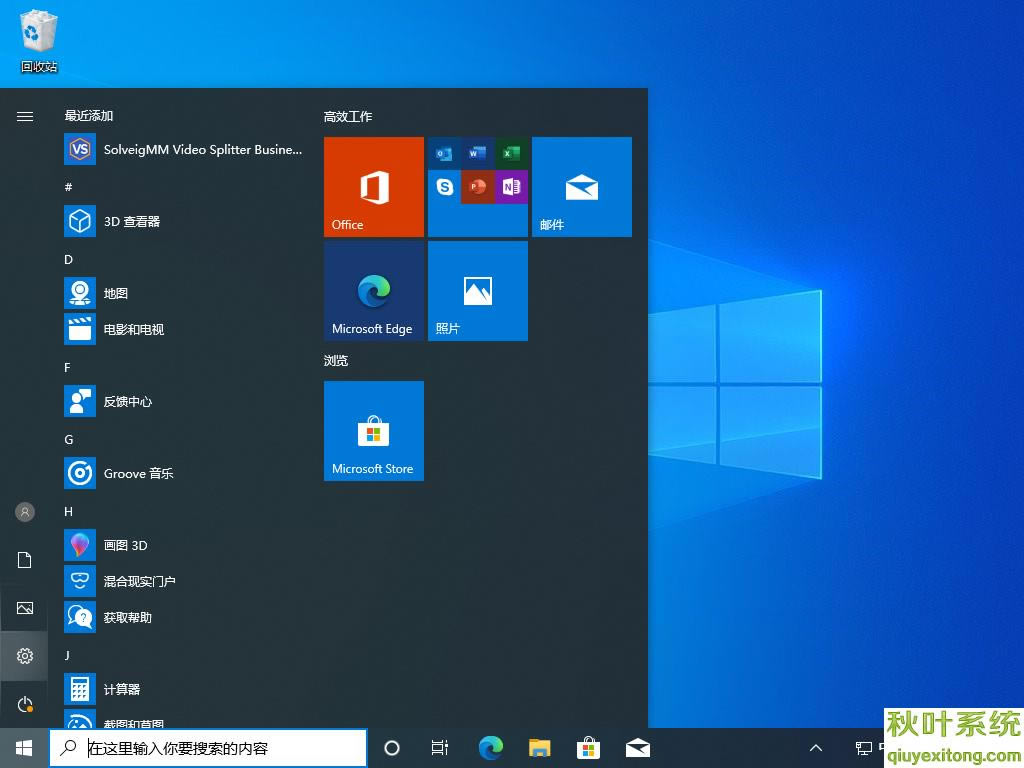Click the Power button in Start sidebar

coord(25,704)
